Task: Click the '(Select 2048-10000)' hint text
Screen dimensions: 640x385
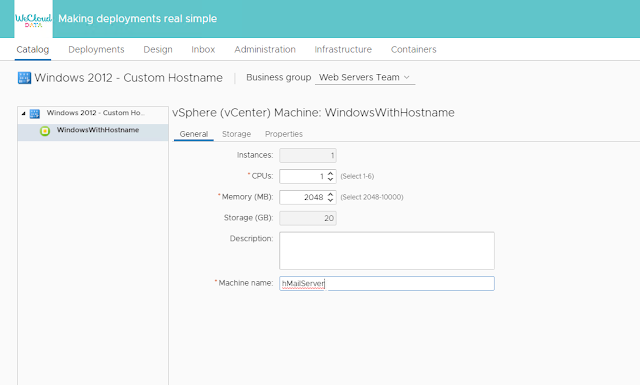Action: [x=372, y=197]
